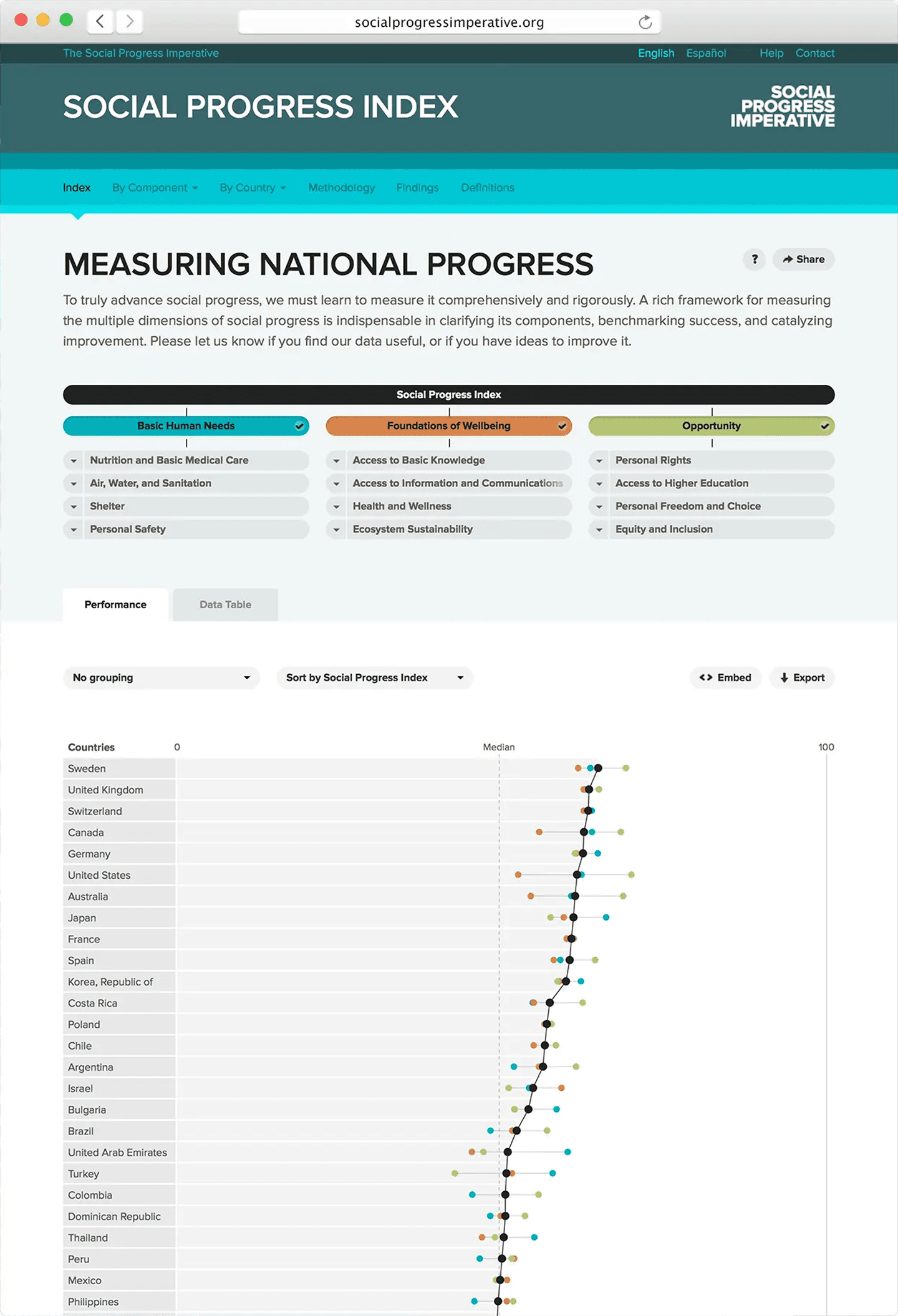Viewport: 898px width, 1316px height.
Task: Toggle the Basic Human Needs checkmark
Action: (299, 426)
